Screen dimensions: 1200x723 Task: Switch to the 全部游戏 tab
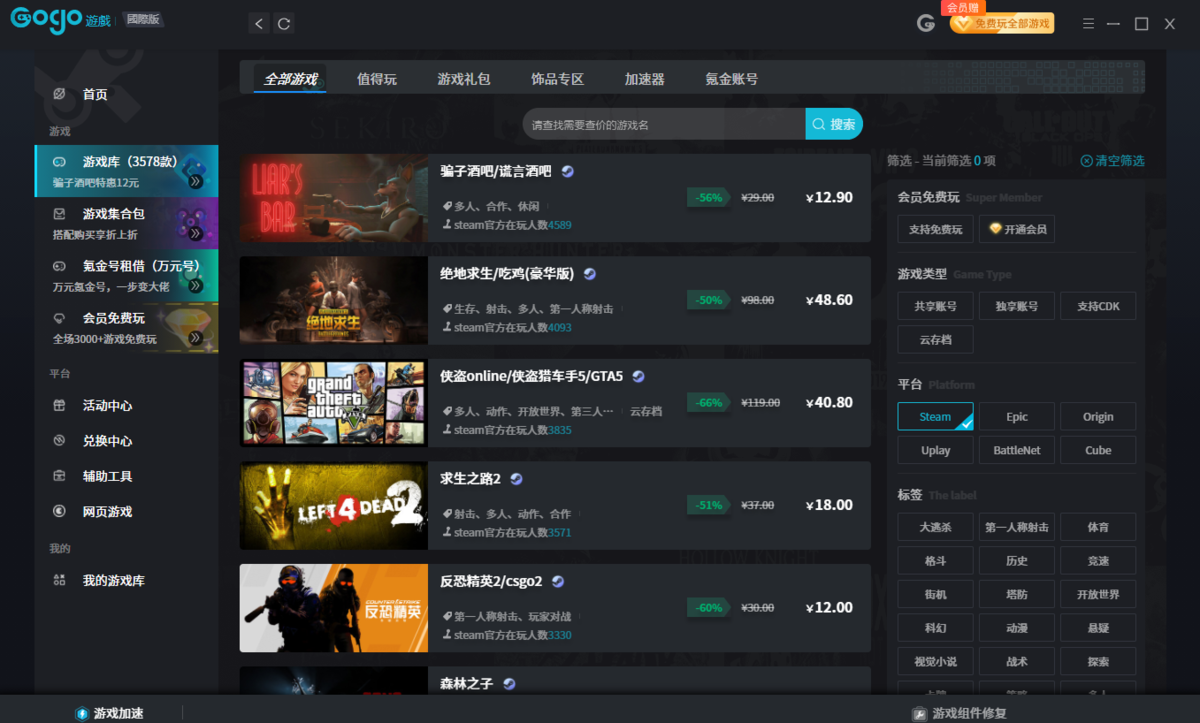pos(290,79)
